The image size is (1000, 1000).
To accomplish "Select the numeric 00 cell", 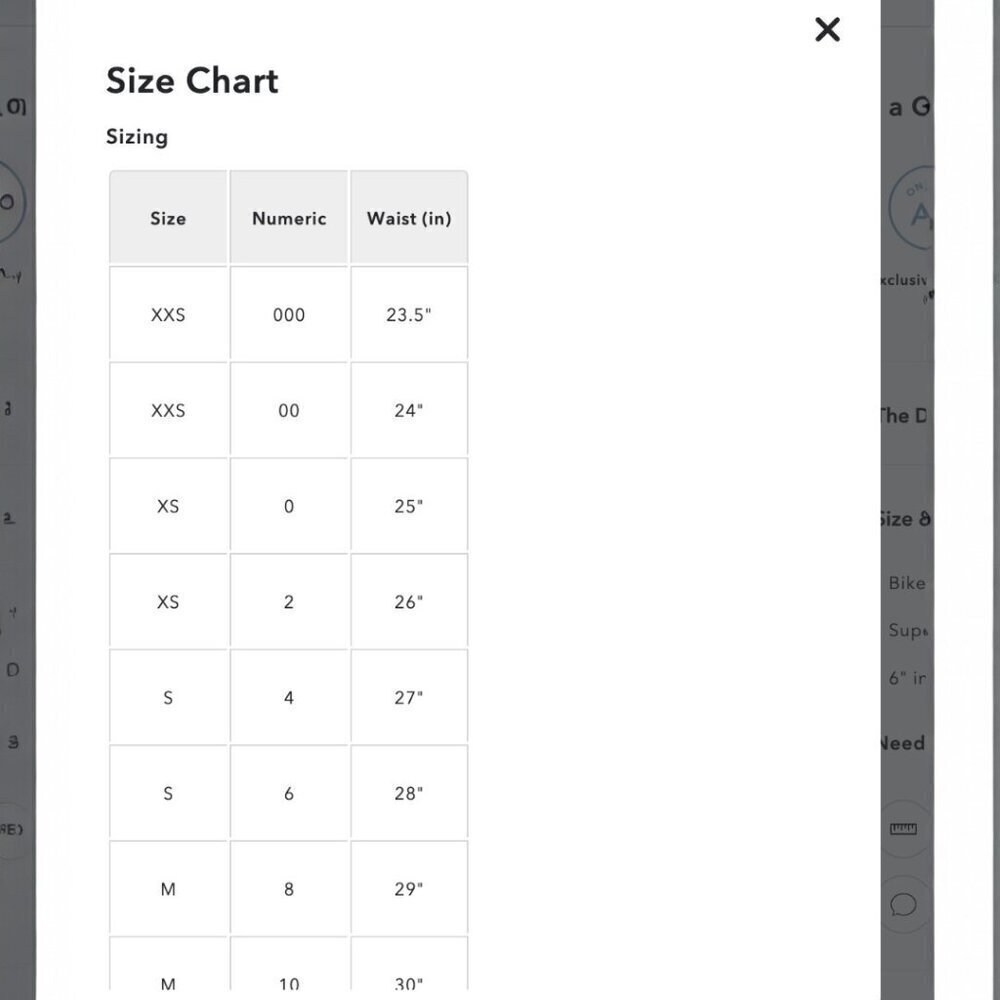I will [289, 409].
